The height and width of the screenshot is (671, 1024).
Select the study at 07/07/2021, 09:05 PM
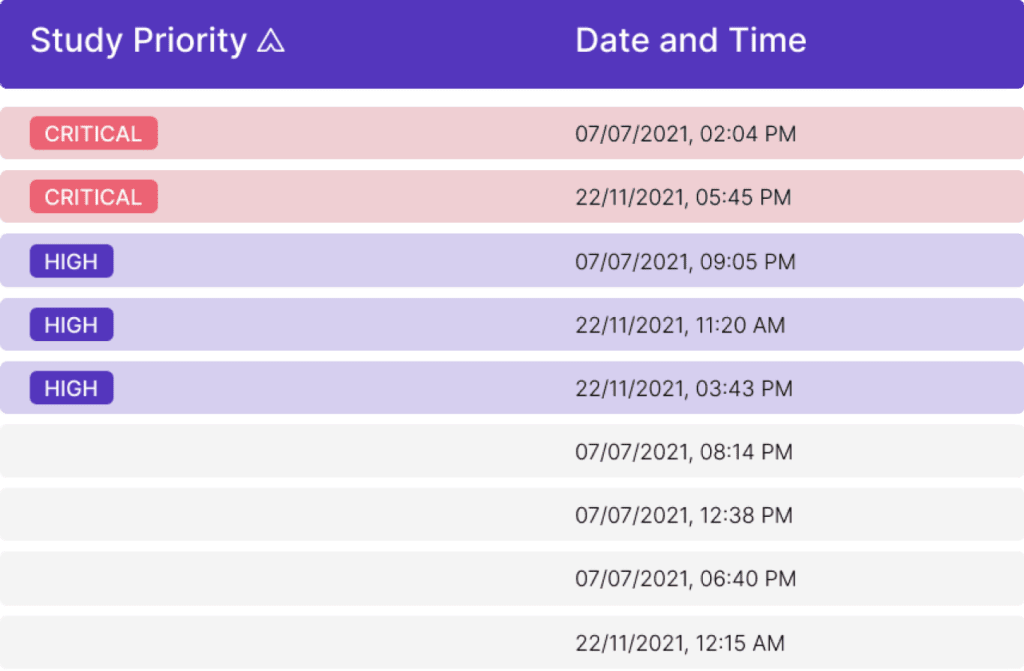512,261
